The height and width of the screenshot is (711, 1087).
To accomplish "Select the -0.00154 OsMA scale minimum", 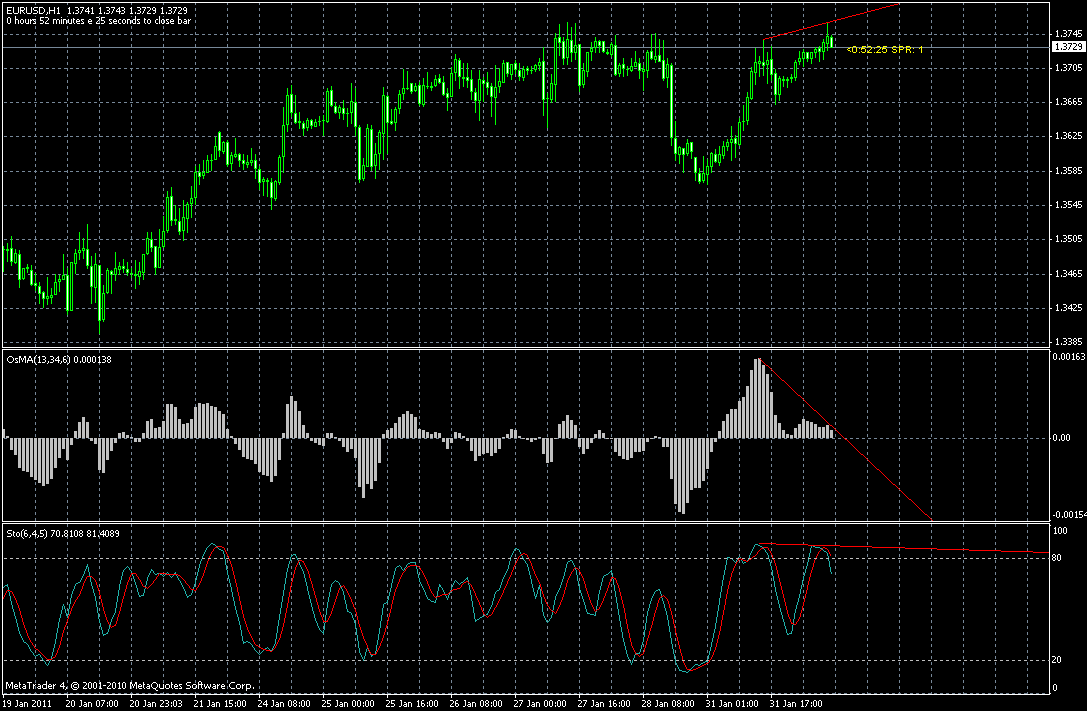I will [x=1068, y=515].
